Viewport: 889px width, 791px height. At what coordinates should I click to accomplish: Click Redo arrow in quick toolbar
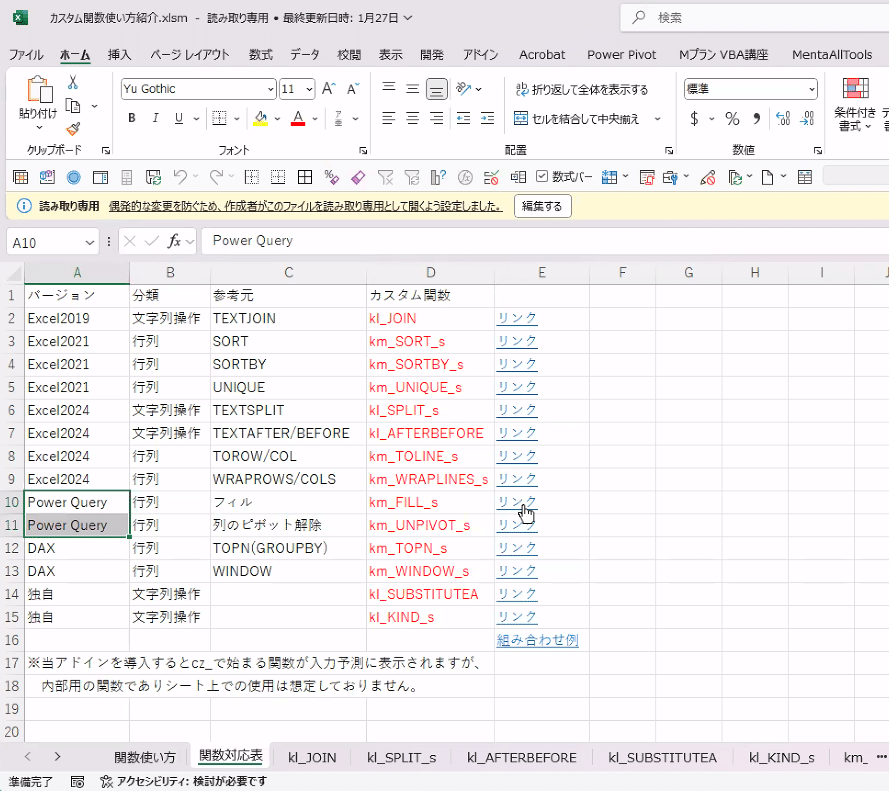[x=216, y=177]
